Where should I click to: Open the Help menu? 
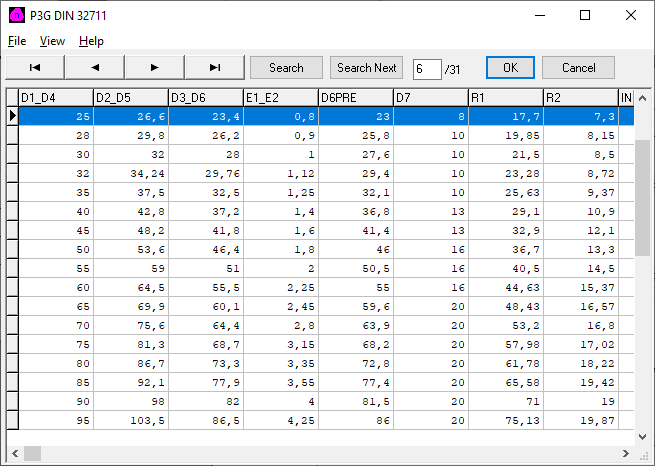pyautogui.click(x=91, y=41)
